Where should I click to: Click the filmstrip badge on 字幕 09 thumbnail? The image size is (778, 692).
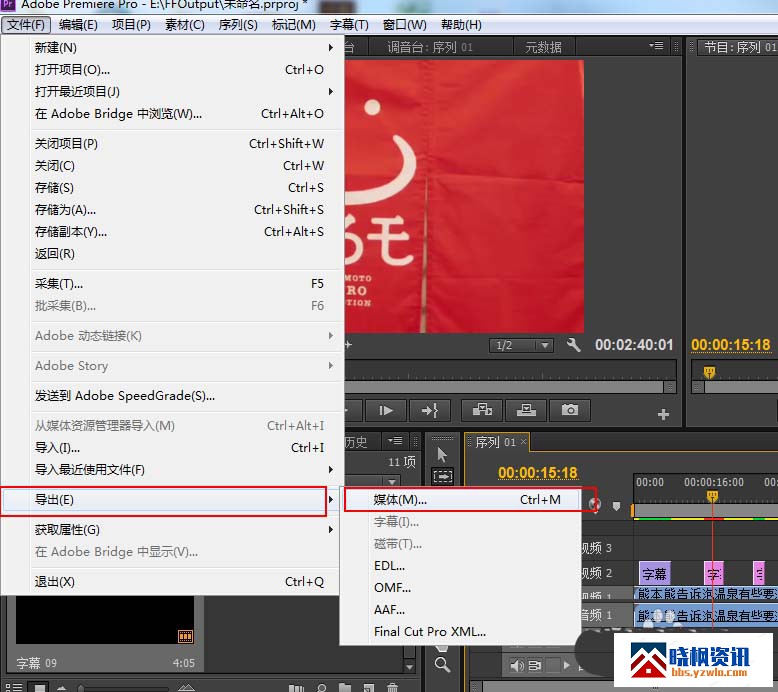[185, 636]
